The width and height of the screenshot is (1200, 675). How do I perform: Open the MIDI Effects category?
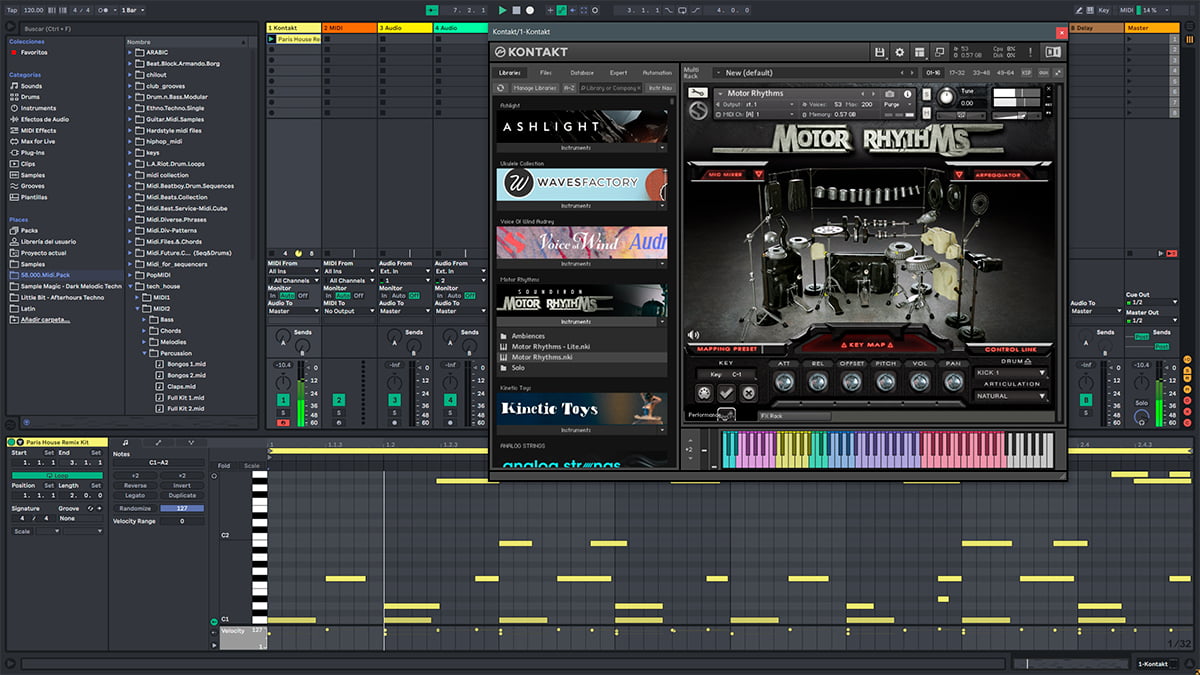click(38, 130)
